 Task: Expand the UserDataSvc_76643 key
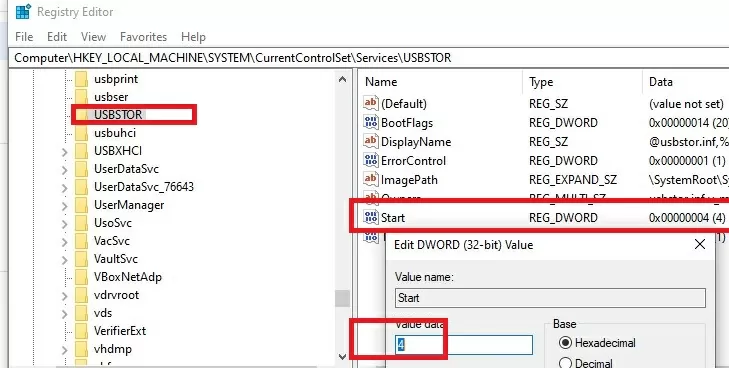(64, 188)
